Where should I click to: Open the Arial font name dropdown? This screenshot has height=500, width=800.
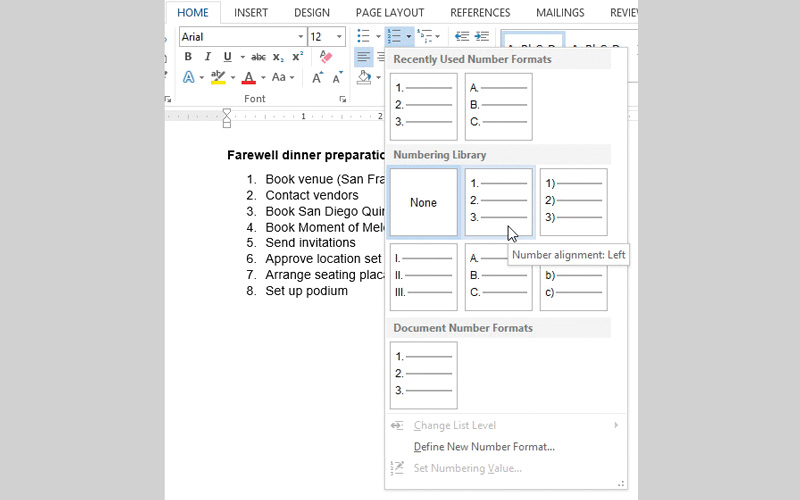(300, 37)
